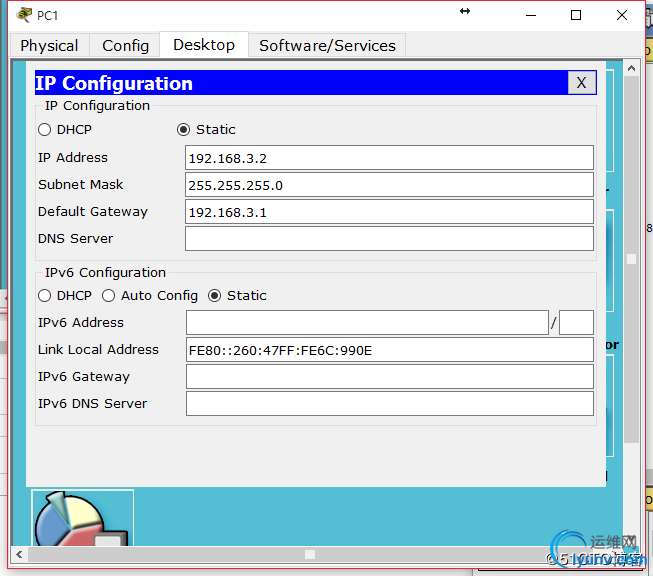Choose Static under IPv6 Configuration

(x=215, y=296)
